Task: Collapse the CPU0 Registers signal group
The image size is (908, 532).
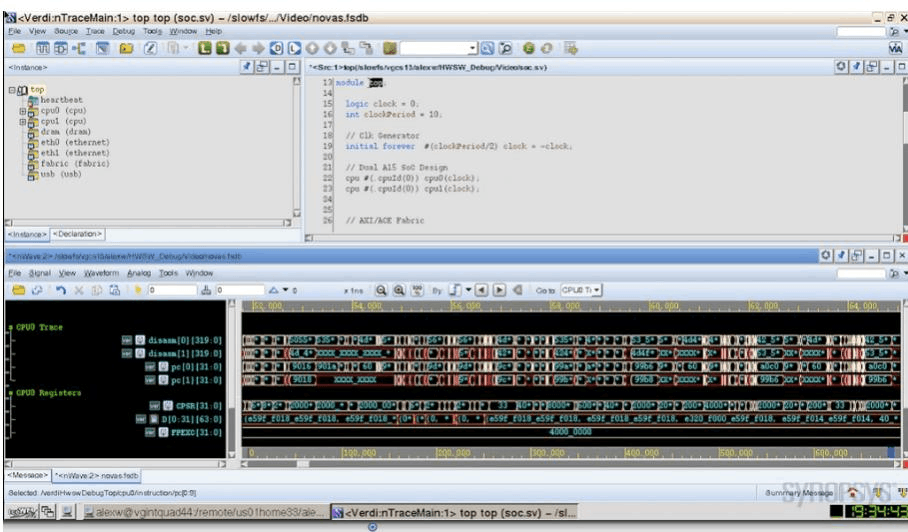Action: [x=10, y=393]
